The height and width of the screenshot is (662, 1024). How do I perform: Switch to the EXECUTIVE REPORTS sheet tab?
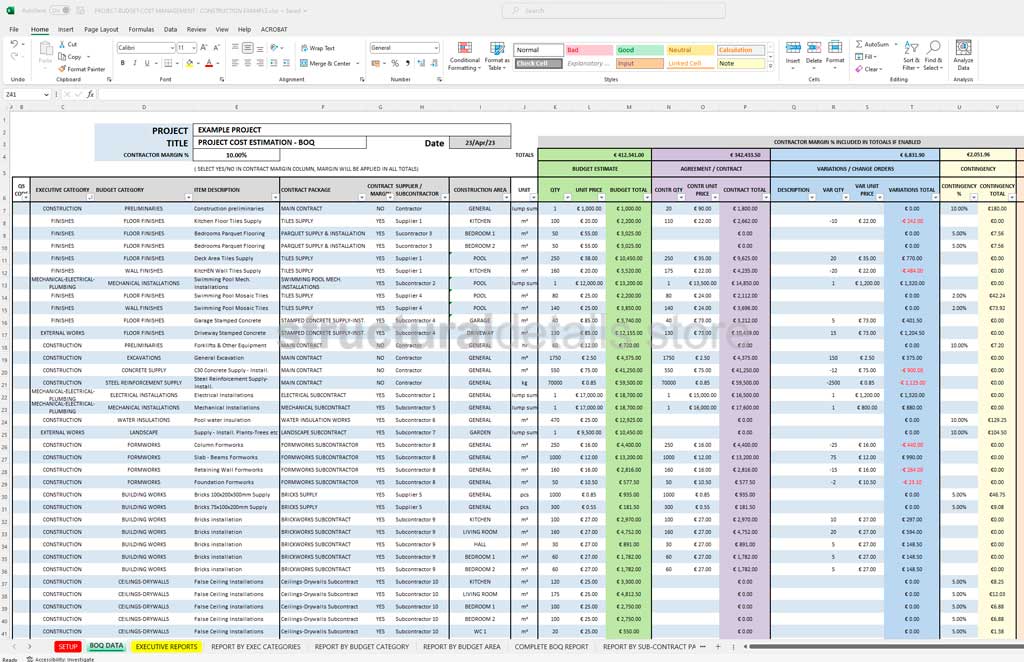[166, 647]
